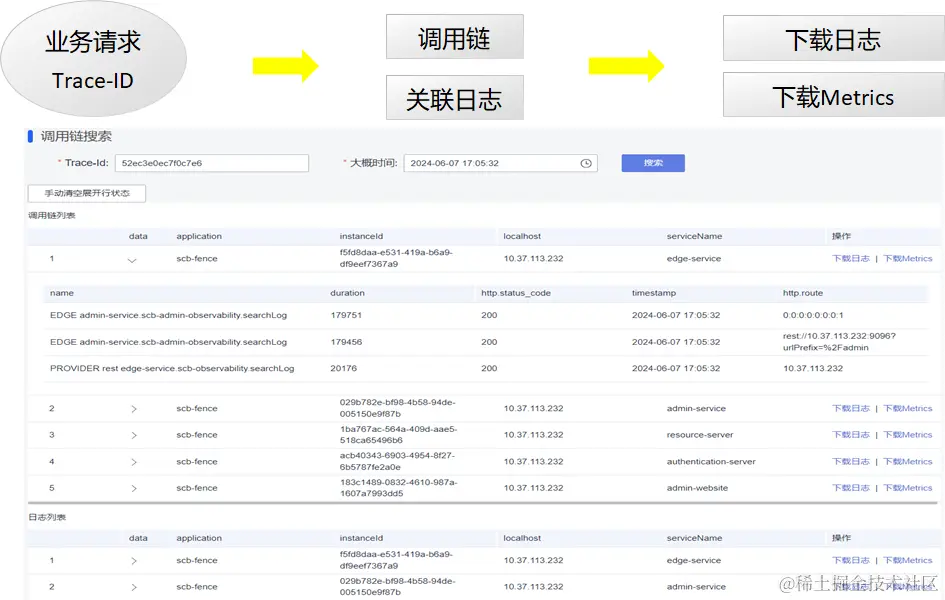Click the http.status_code column header
Screen dimensions: 945x600
click(x=516, y=293)
